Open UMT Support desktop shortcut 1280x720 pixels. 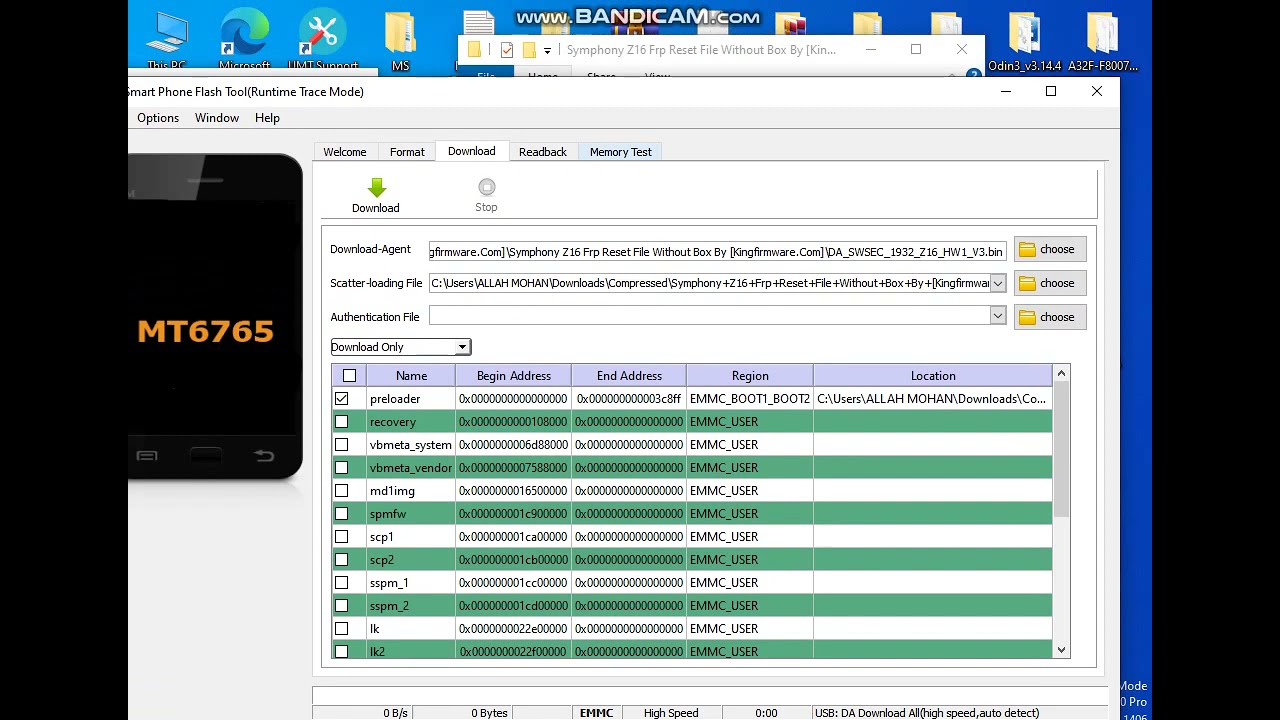322,40
